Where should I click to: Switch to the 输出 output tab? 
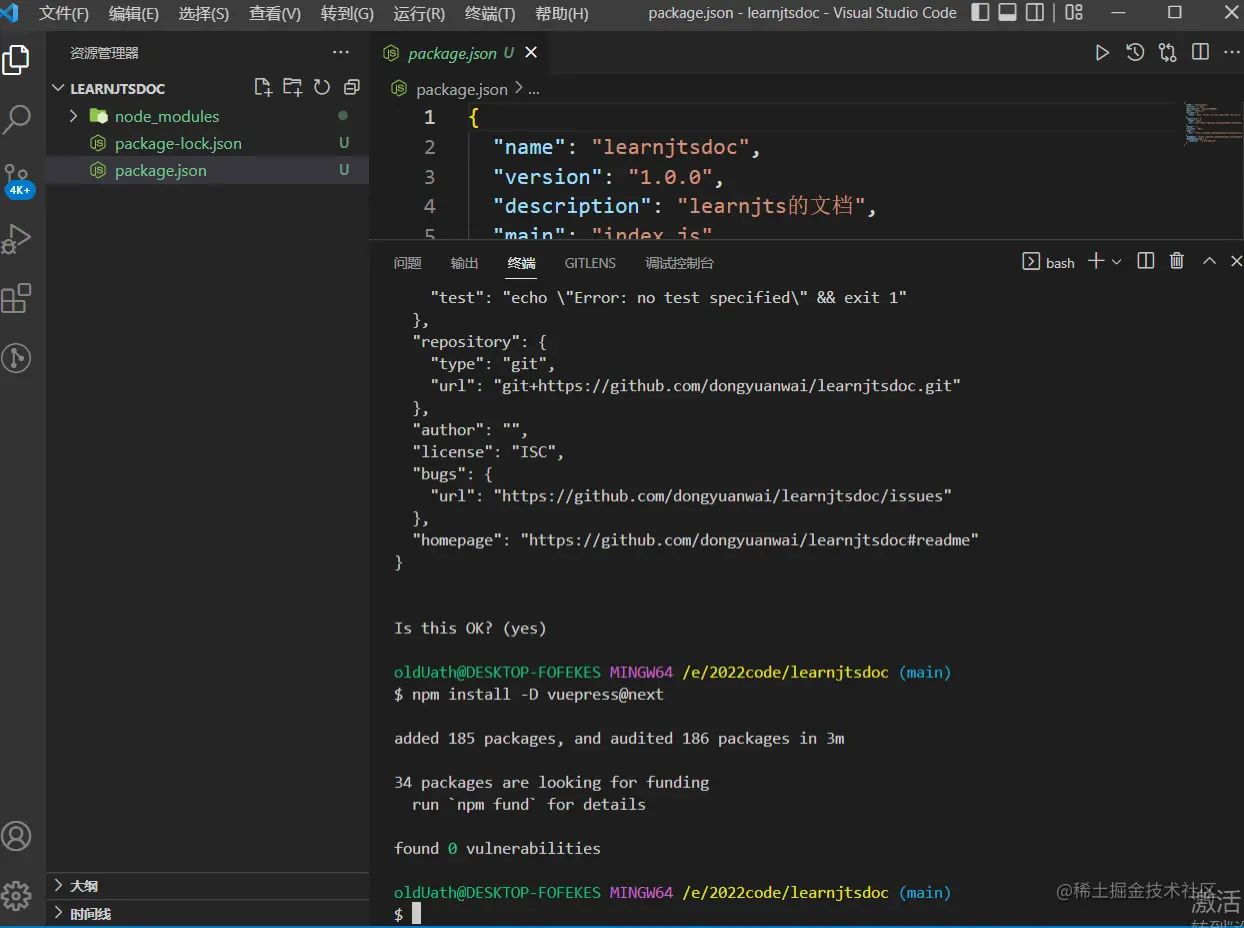click(x=465, y=263)
